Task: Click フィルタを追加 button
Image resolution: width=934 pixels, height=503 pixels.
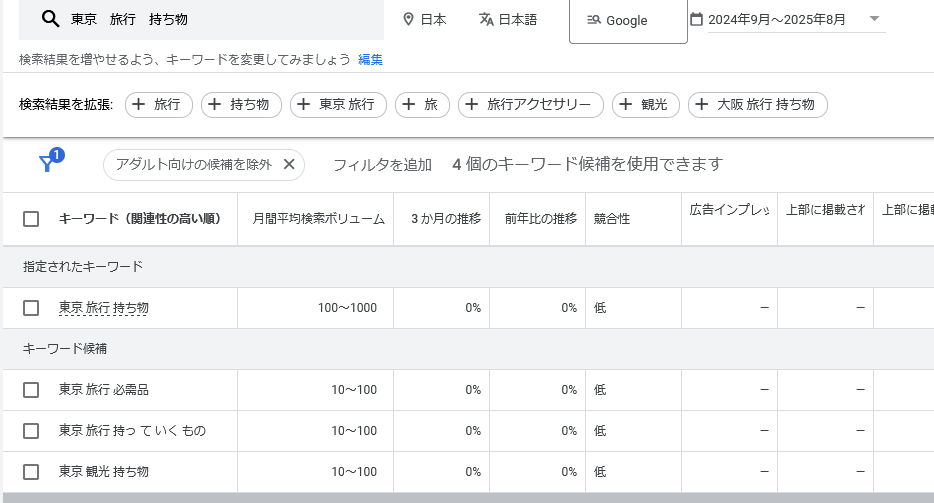Action: point(382,164)
